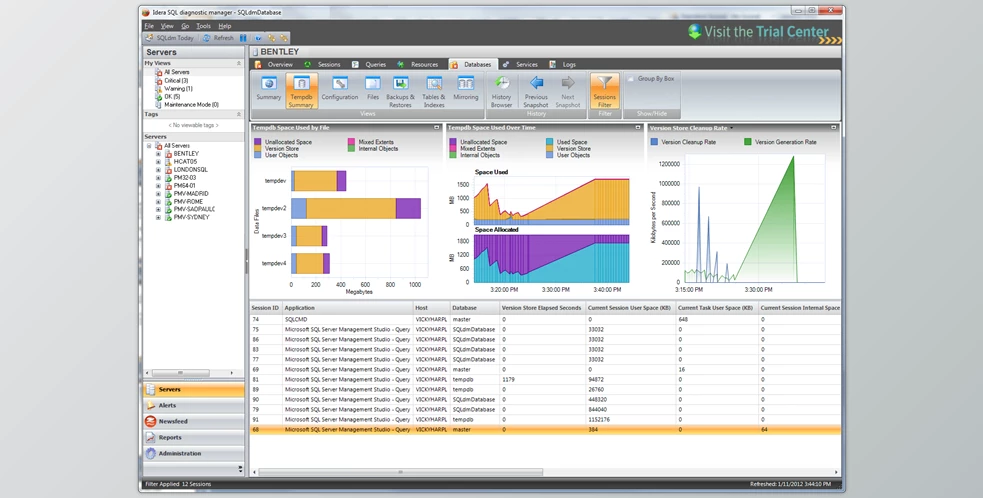The image size is (983, 498).
Task: Click the Critical (3) view icon
Action: point(159,81)
